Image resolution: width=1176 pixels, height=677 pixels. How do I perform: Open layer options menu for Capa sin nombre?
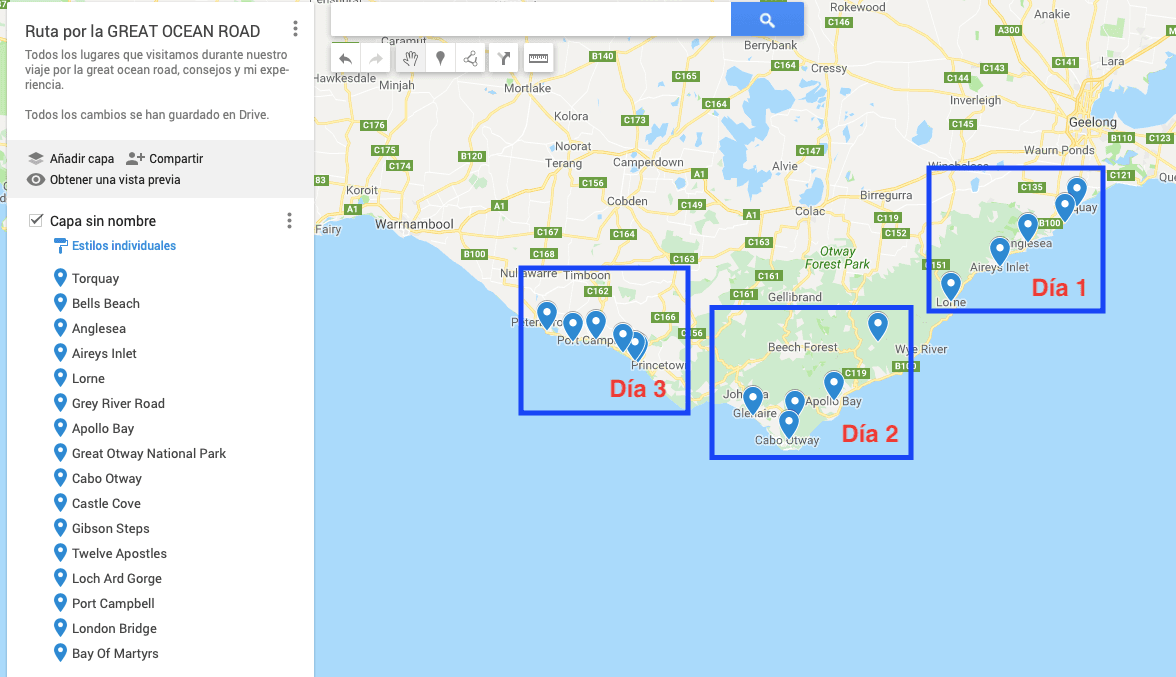290,220
